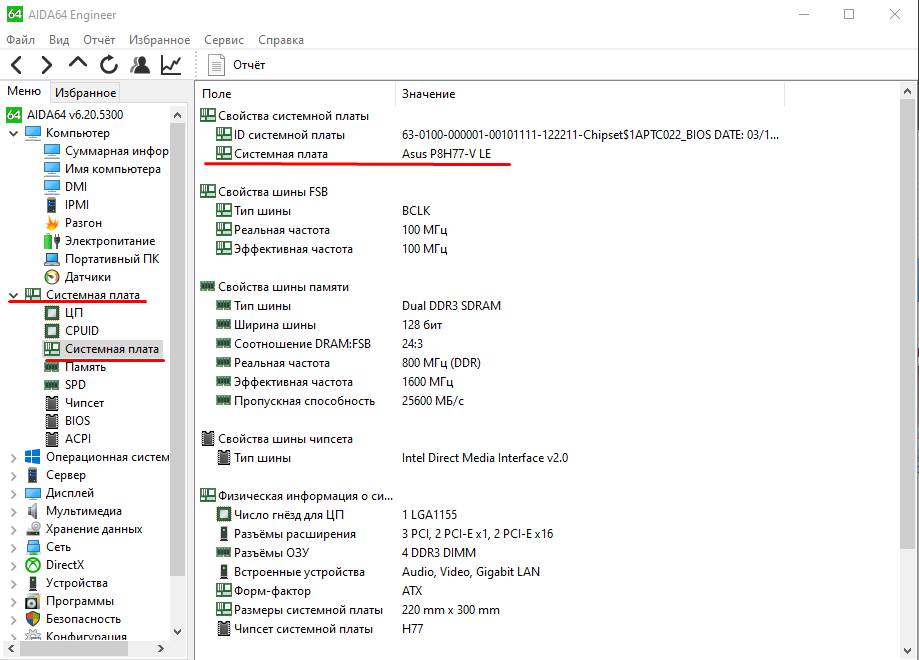Open the SPD tree item
The height and width of the screenshot is (660, 919).
(x=65, y=385)
